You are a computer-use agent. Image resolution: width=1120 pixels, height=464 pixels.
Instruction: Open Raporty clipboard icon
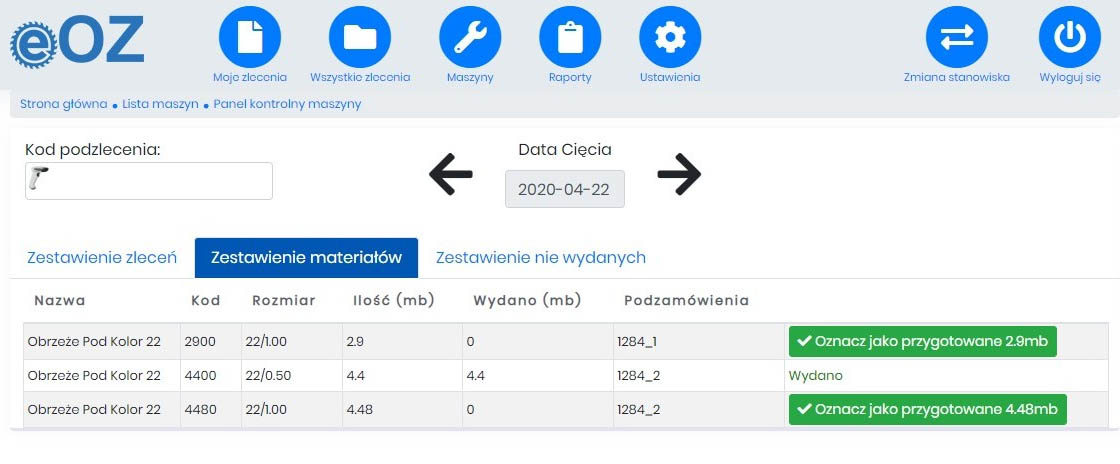click(x=570, y=37)
